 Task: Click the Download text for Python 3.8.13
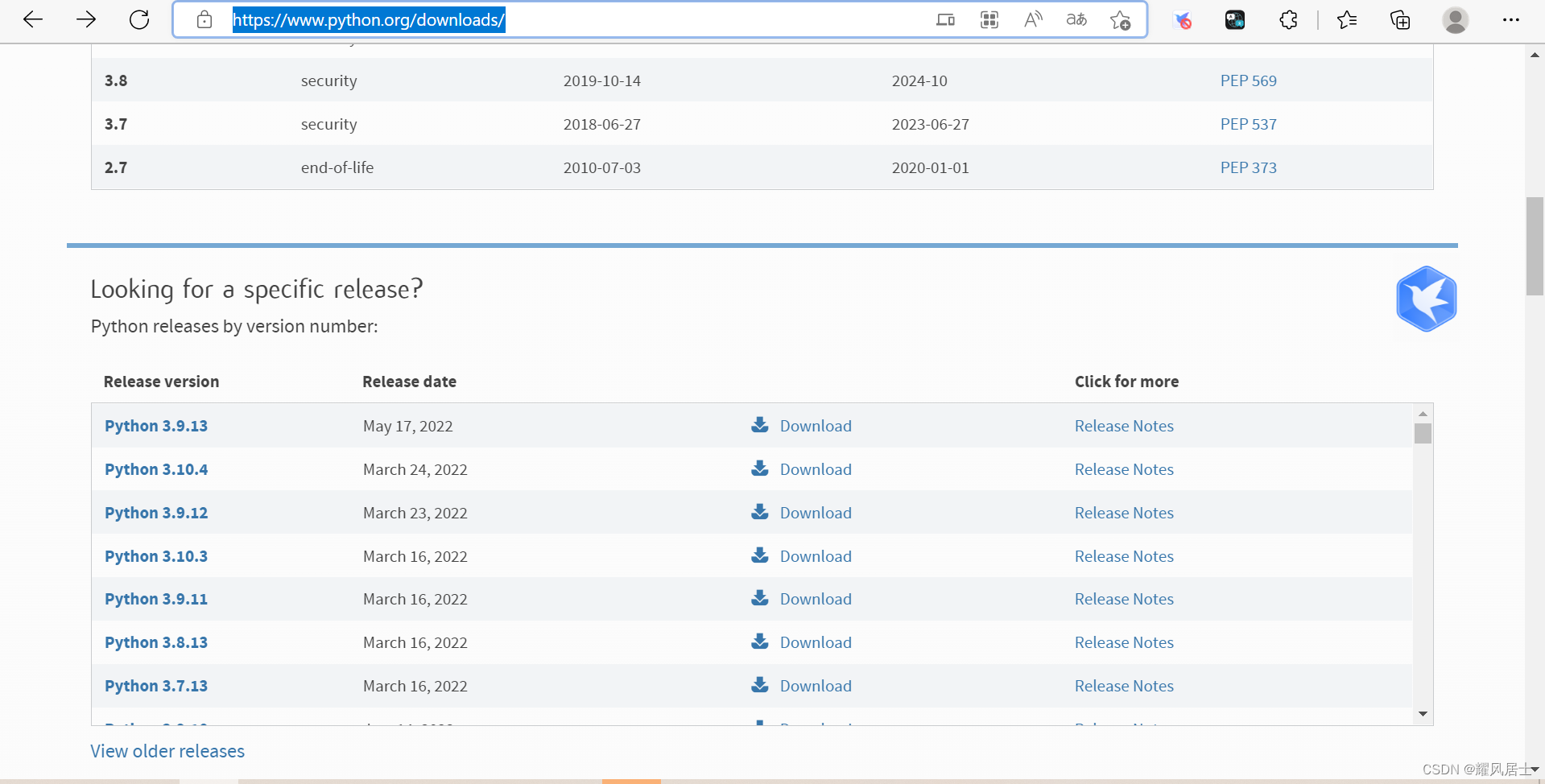pyautogui.click(x=816, y=642)
